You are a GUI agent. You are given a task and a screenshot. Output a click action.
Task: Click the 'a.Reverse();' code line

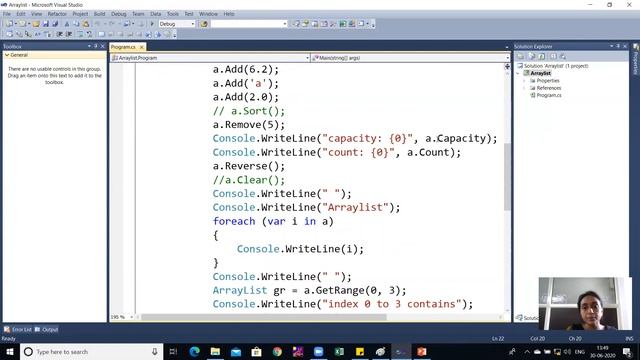pos(249,166)
